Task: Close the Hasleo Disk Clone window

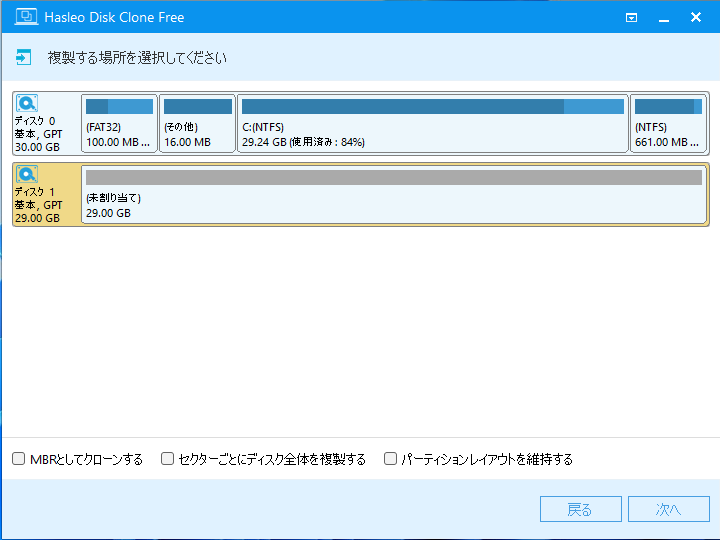Action: (696, 17)
